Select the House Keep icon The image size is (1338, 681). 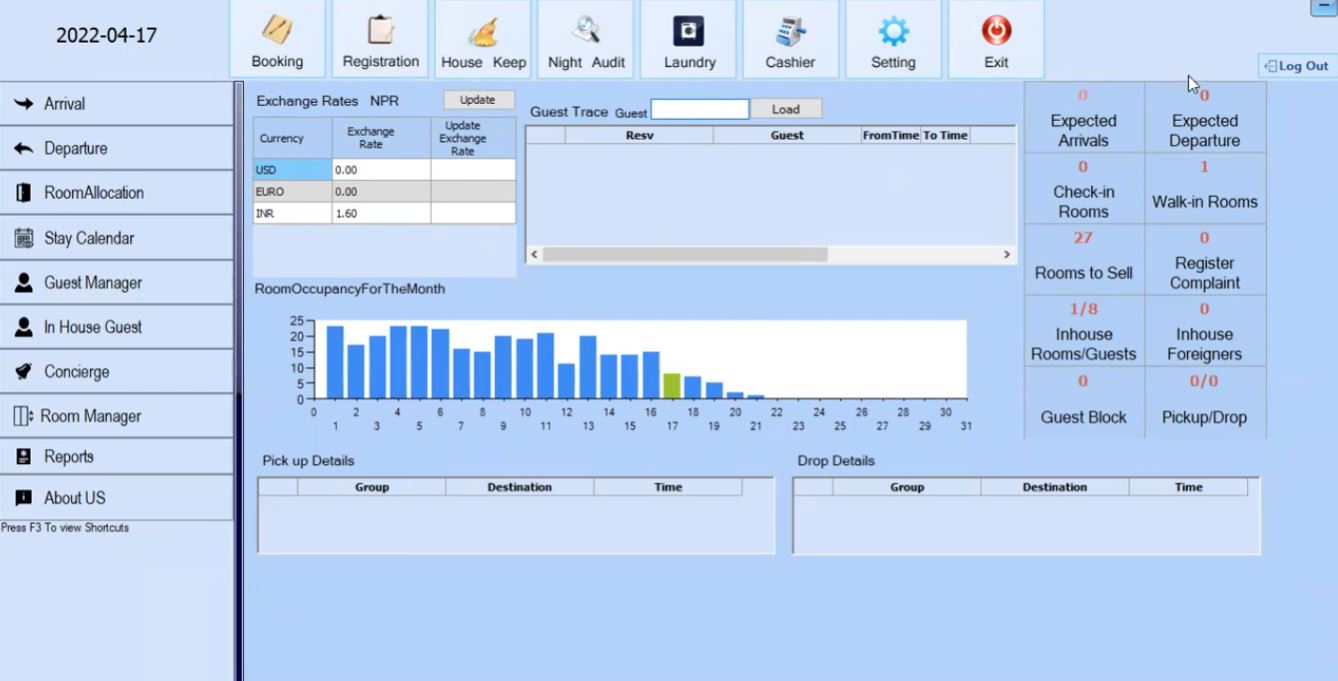click(482, 38)
